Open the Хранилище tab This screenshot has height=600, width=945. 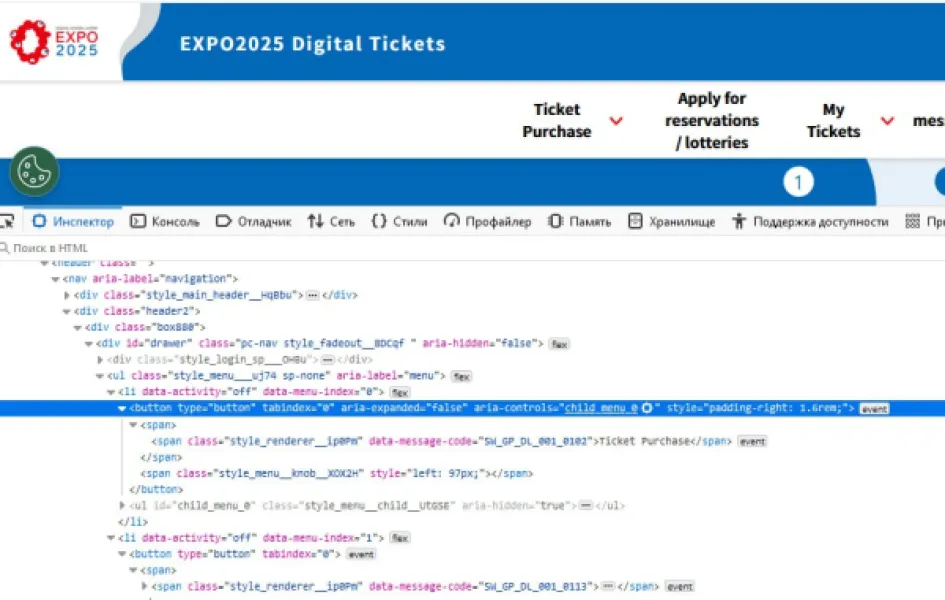click(671, 222)
